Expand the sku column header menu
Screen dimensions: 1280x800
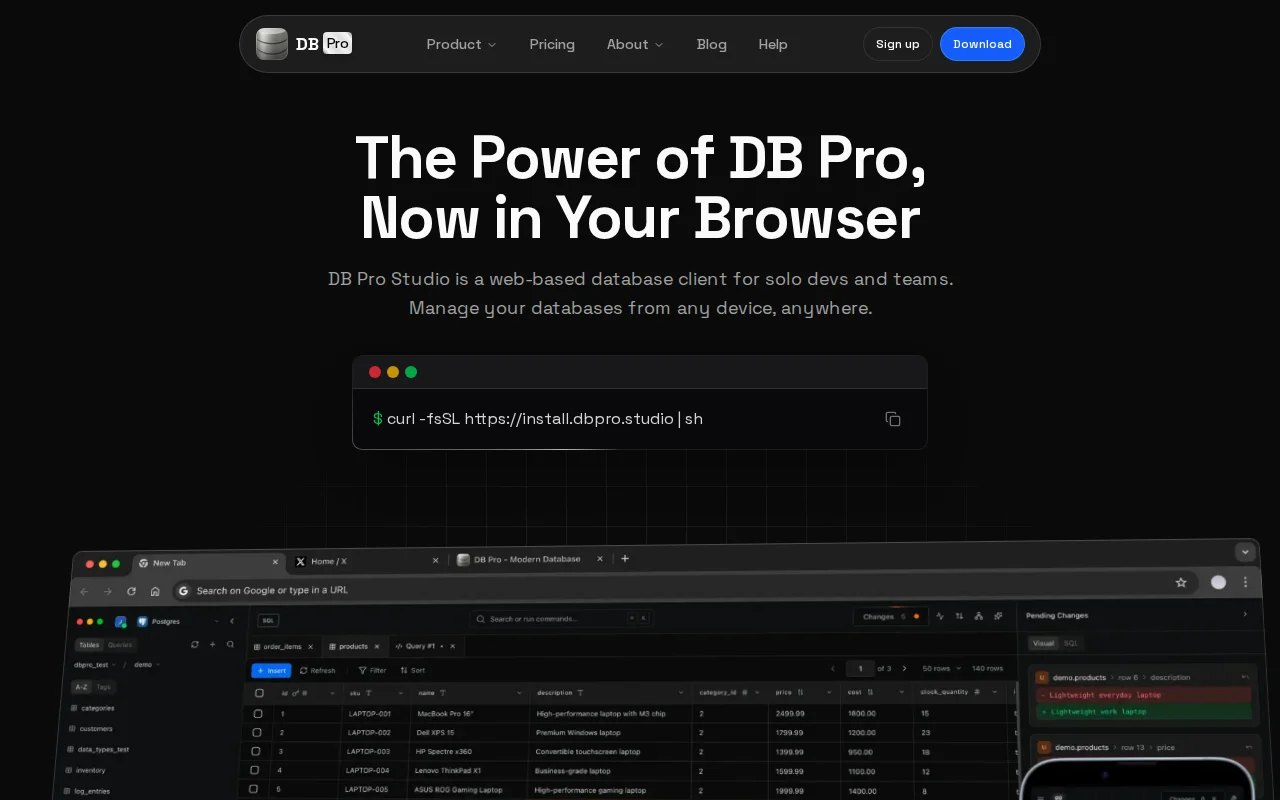[x=401, y=692]
